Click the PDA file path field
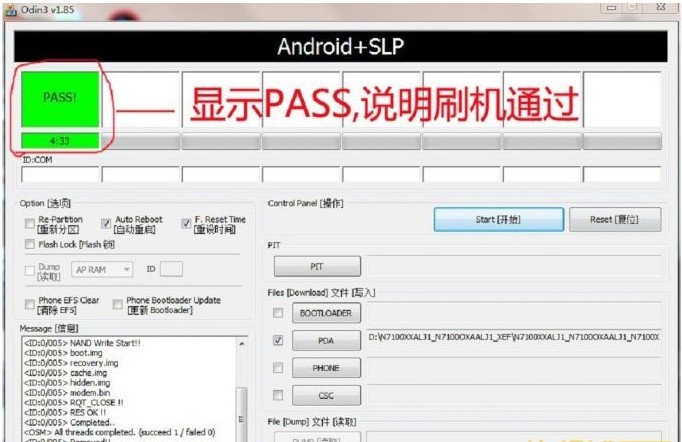The height and width of the screenshot is (442, 682). tap(514, 337)
